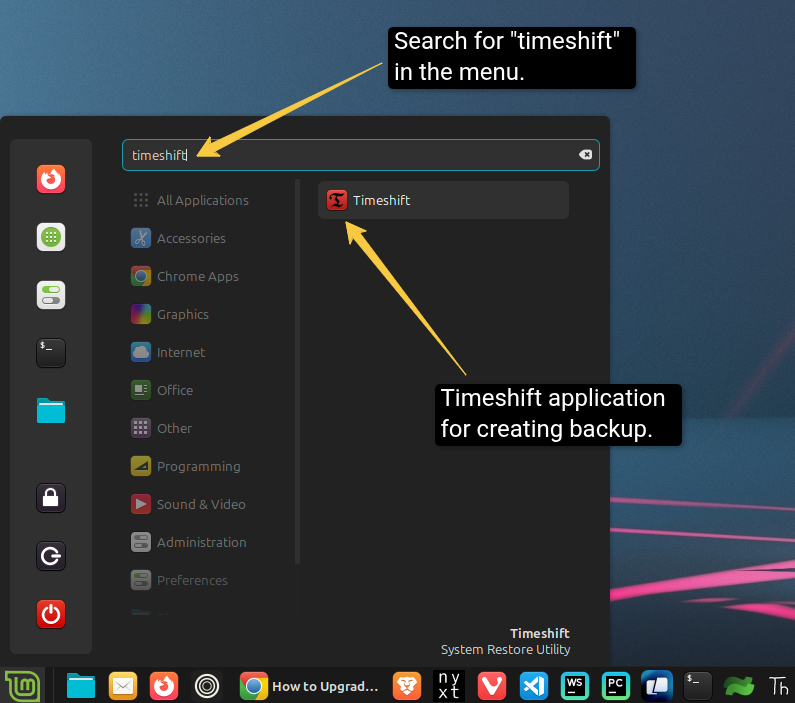
Task: Click inside the timeshift search field
Action: [360, 155]
